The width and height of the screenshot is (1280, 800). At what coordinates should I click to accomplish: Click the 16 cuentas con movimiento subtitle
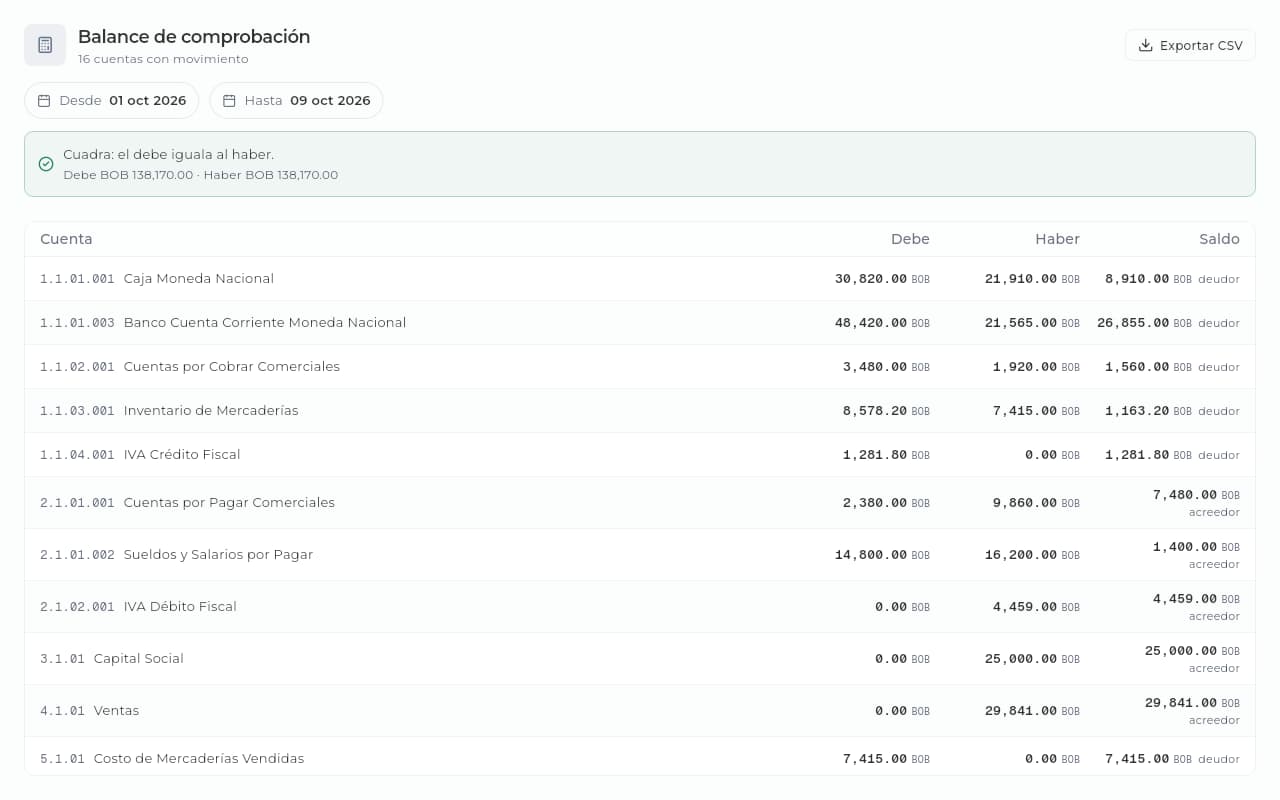click(x=163, y=59)
